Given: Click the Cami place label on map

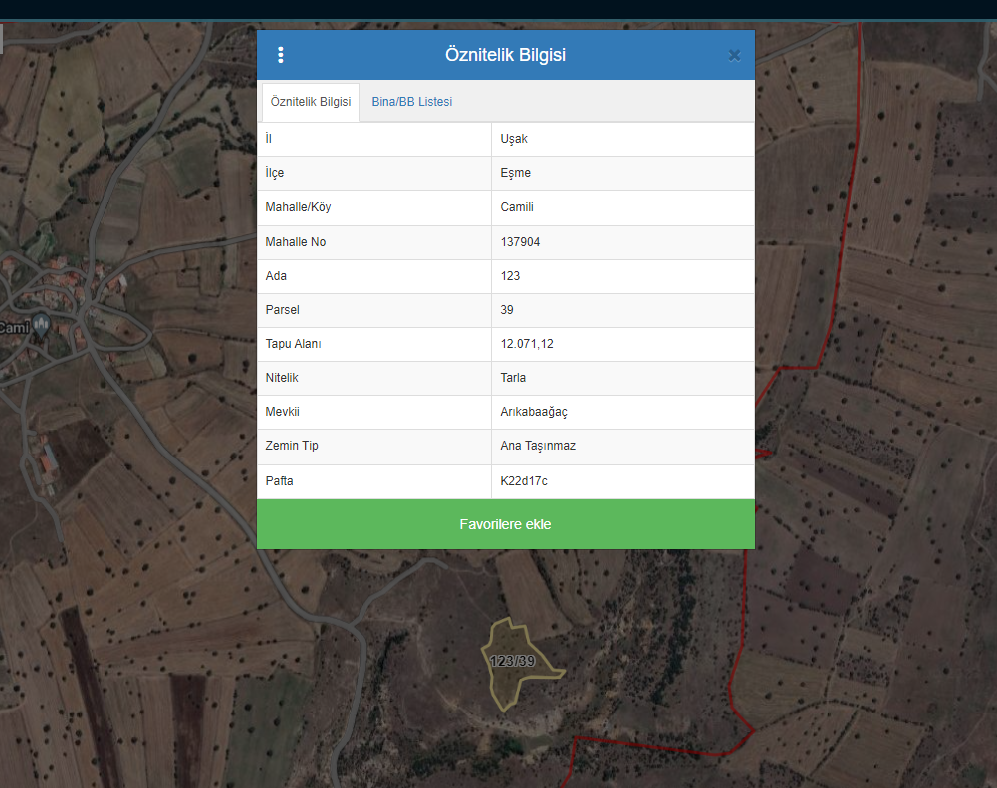Looking at the screenshot, I should (x=14, y=328).
